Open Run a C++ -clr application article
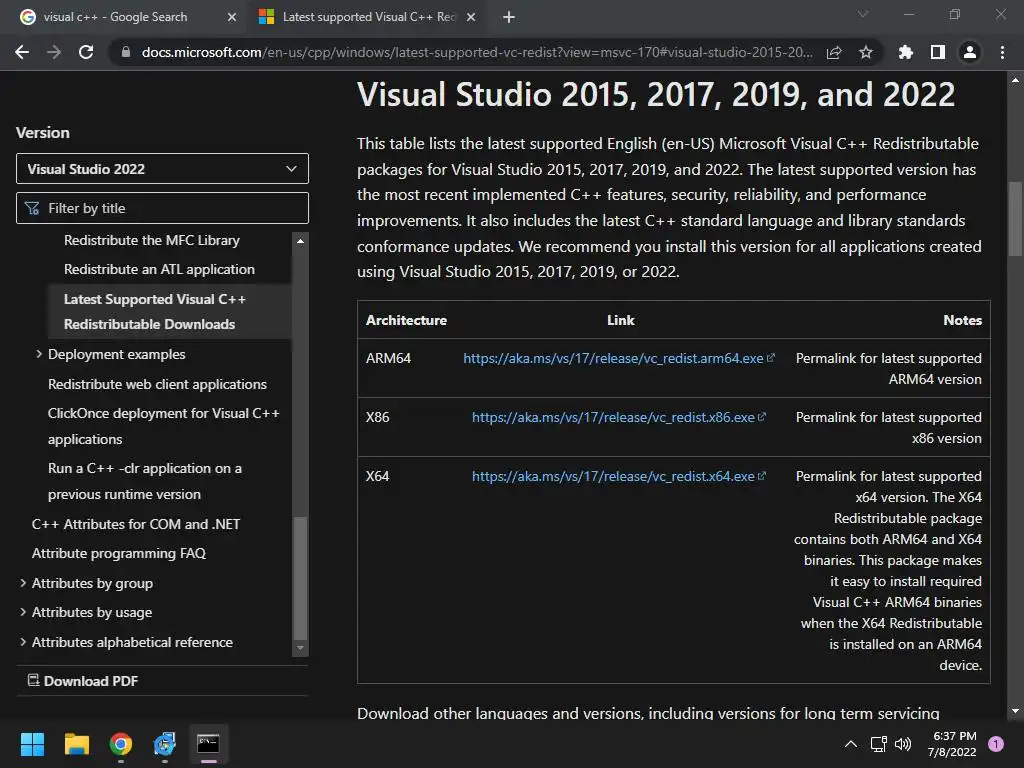 pyautogui.click(x=144, y=481)
